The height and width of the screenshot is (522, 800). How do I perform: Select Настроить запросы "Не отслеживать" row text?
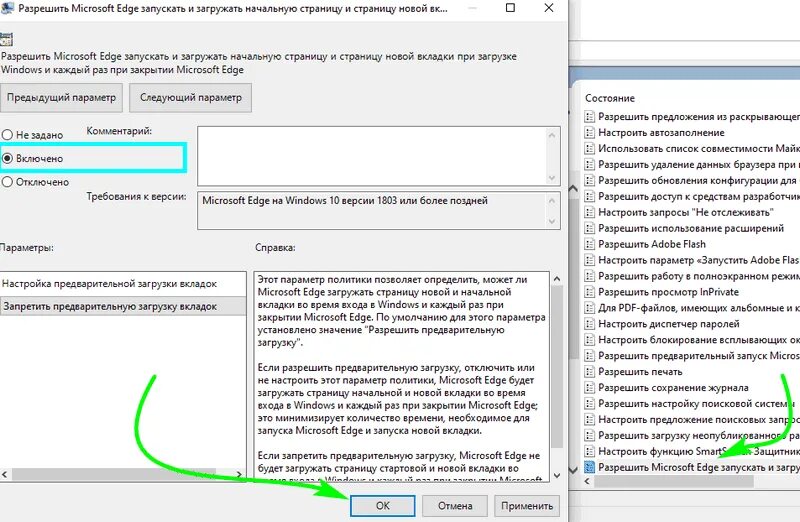point(686,212)
